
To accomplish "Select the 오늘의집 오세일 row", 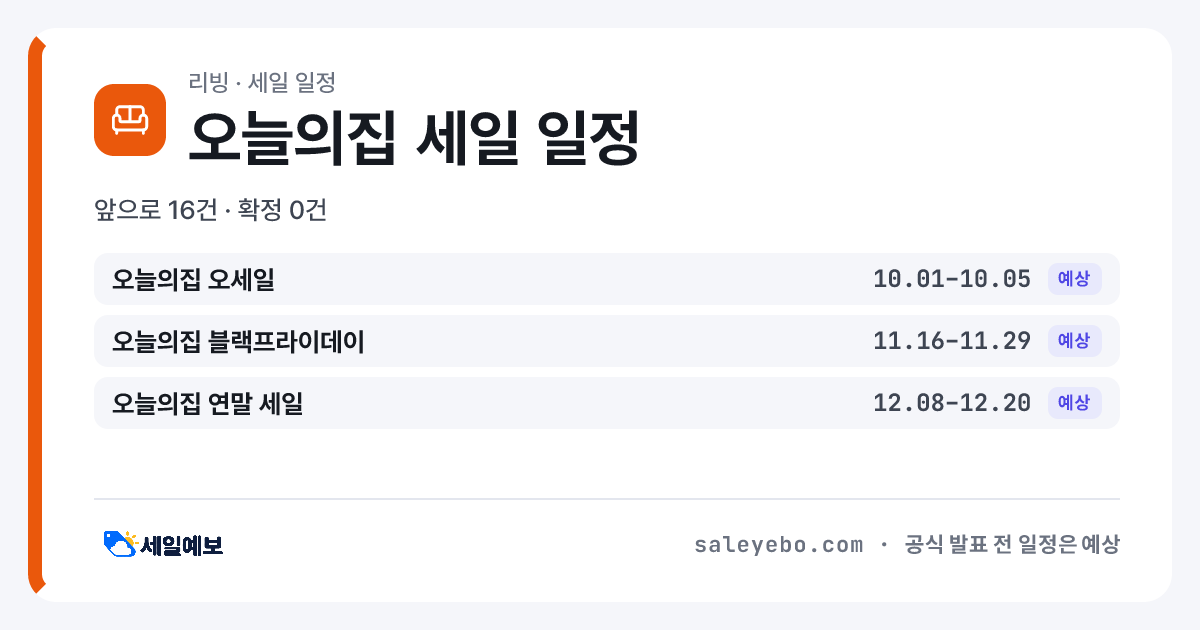I will 607,279.
